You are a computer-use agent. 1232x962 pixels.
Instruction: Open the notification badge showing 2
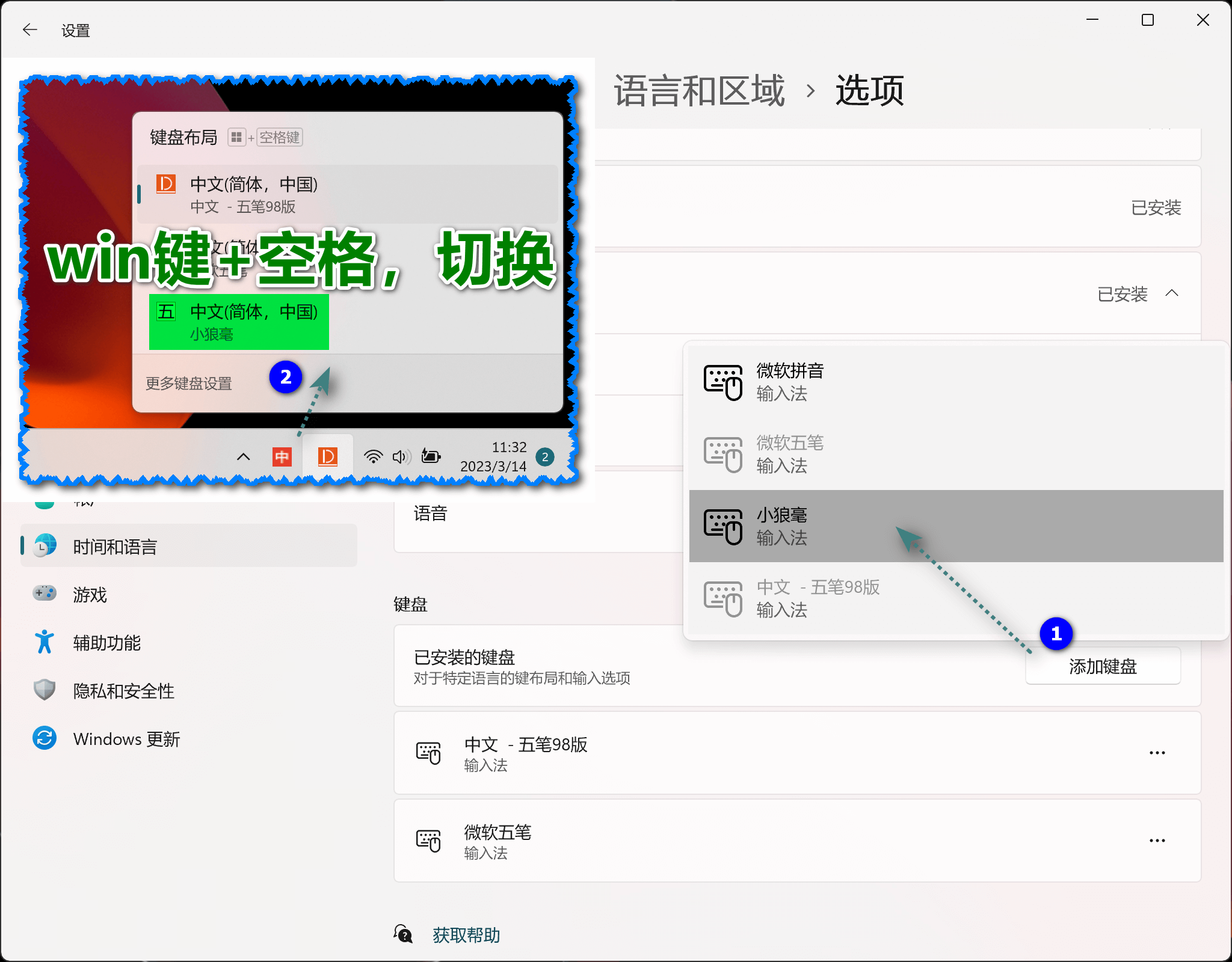[545, 457]
